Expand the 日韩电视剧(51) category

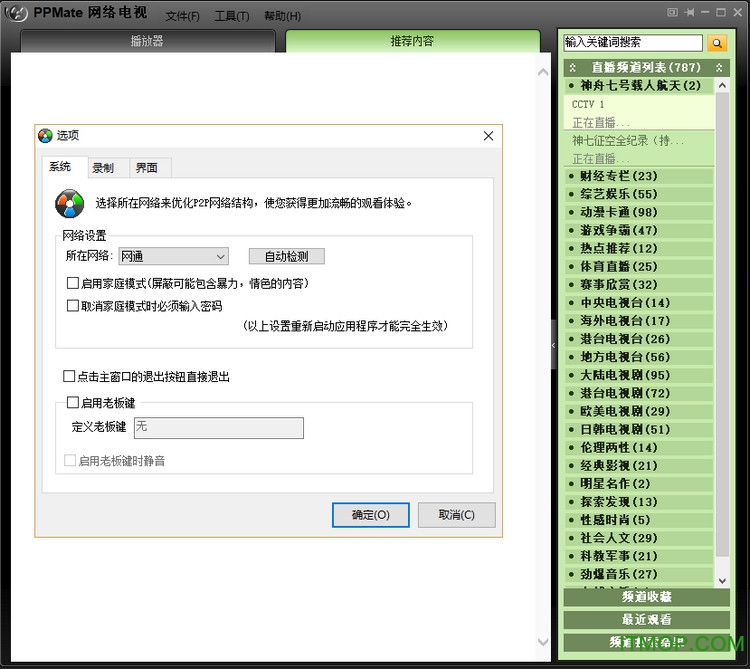(x=639, y=429)
